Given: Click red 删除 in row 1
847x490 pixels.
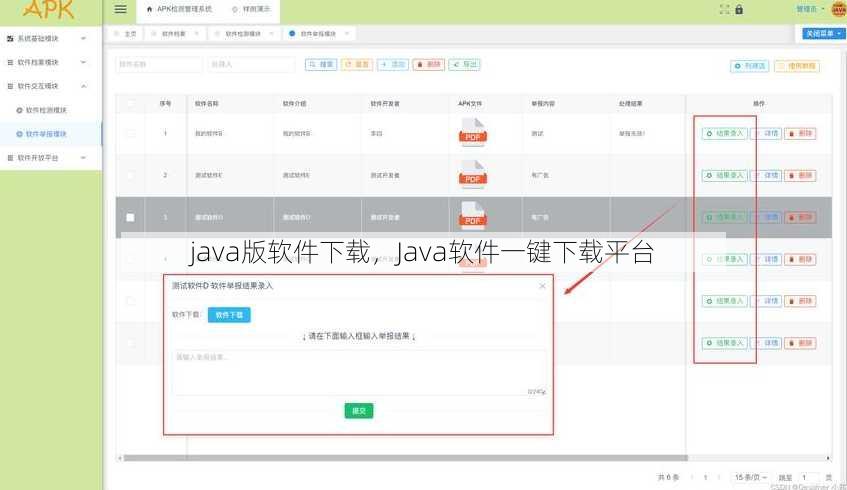Looking at the screenshot, I should point(800,133).
